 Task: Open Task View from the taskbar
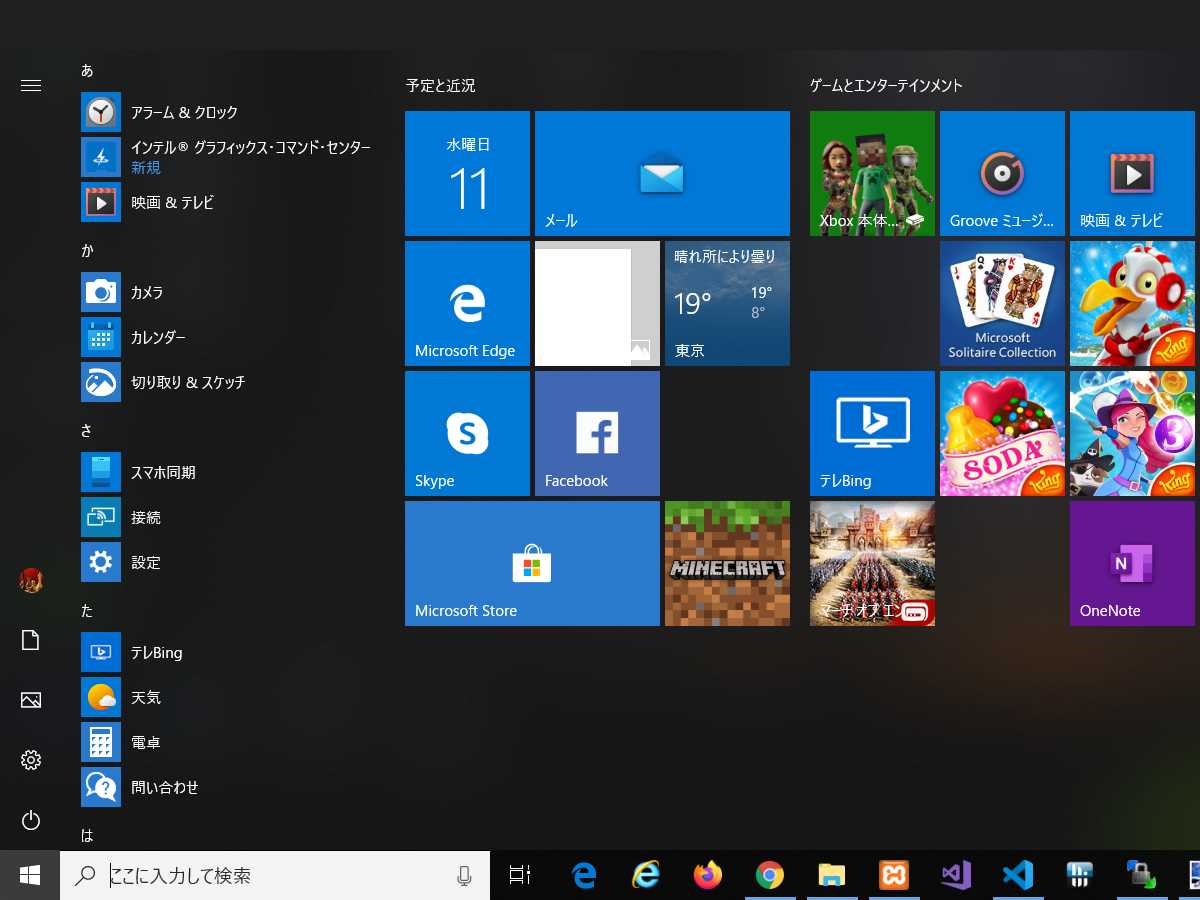point(520,875)
